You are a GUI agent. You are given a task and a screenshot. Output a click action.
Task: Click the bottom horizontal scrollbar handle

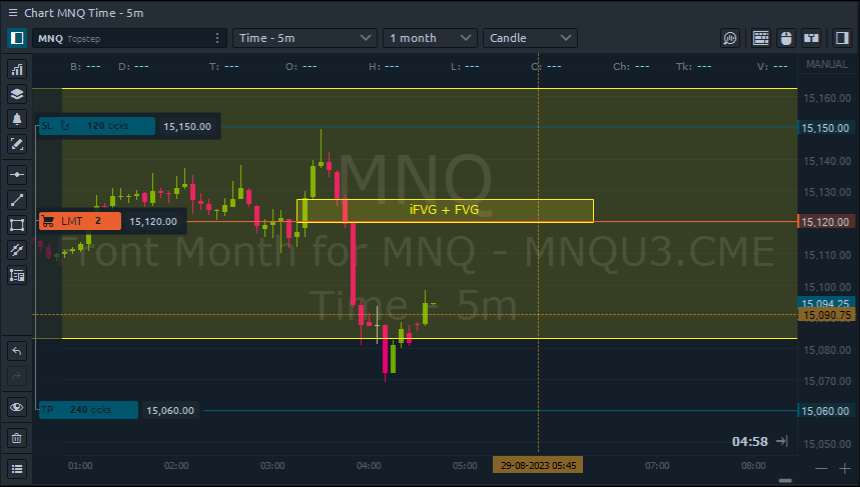coord(785,481)
